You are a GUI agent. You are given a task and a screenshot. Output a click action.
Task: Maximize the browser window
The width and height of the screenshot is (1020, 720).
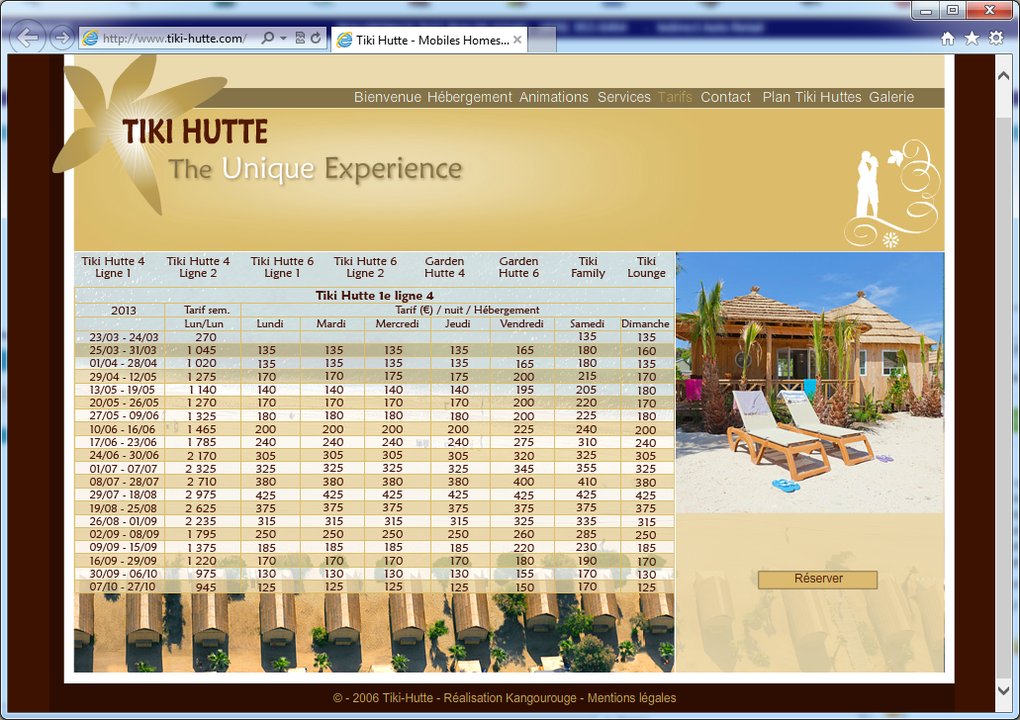click(x=952, y=10)
